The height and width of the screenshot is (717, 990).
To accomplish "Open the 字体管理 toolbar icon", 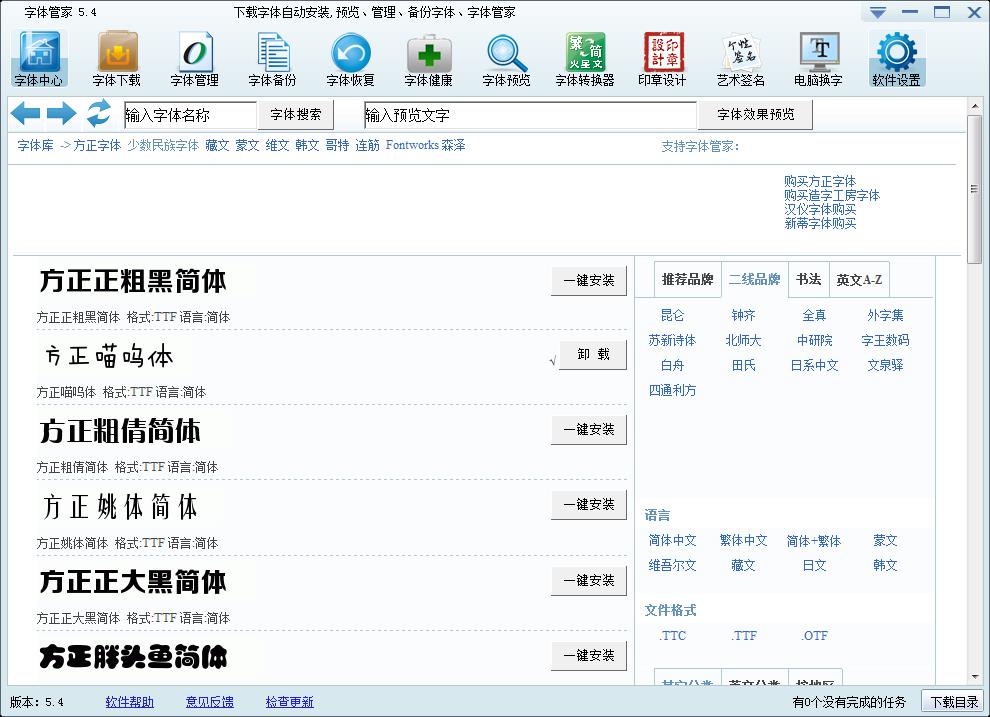I will [194, 59].
